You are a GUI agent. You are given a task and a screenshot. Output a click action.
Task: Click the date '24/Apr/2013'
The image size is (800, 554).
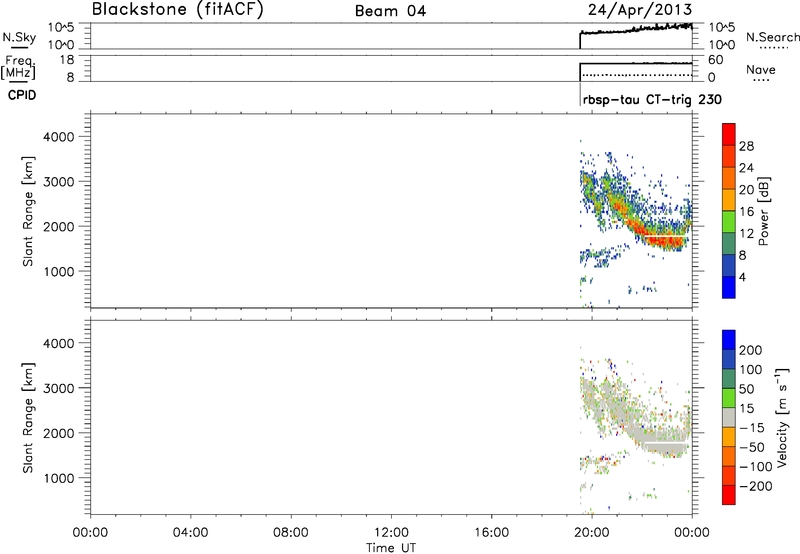640,10
